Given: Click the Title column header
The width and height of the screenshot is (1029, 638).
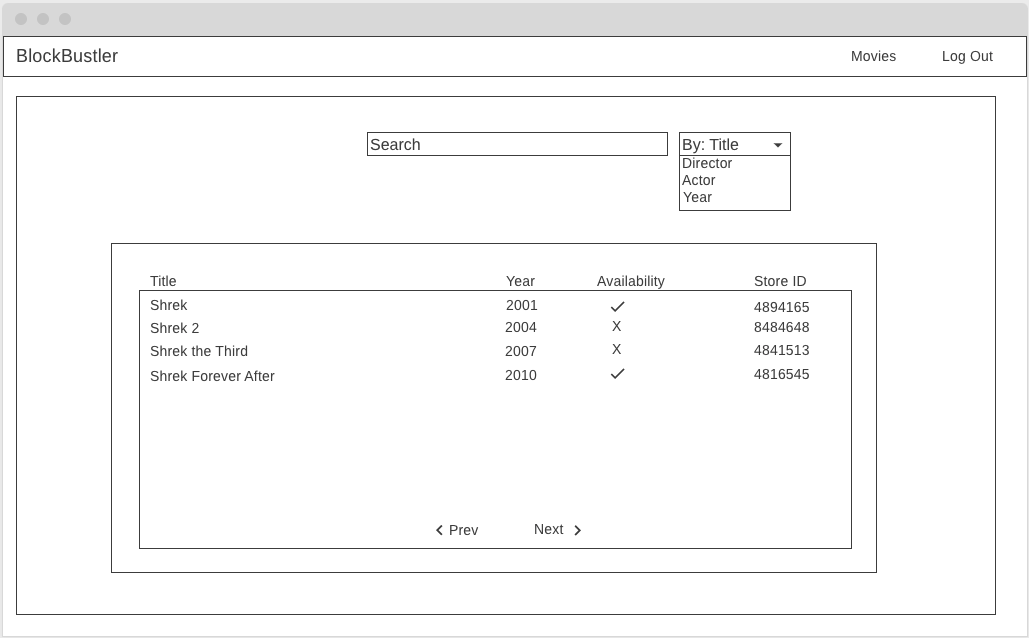Looking at the screenshot, I should (x=163, y=281).
